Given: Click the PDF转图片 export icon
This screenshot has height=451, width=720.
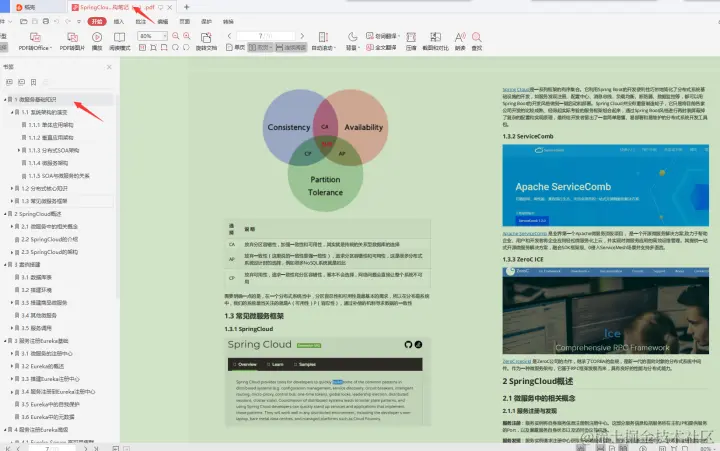Looking at the screenshot, I should (x=70, y=39).
